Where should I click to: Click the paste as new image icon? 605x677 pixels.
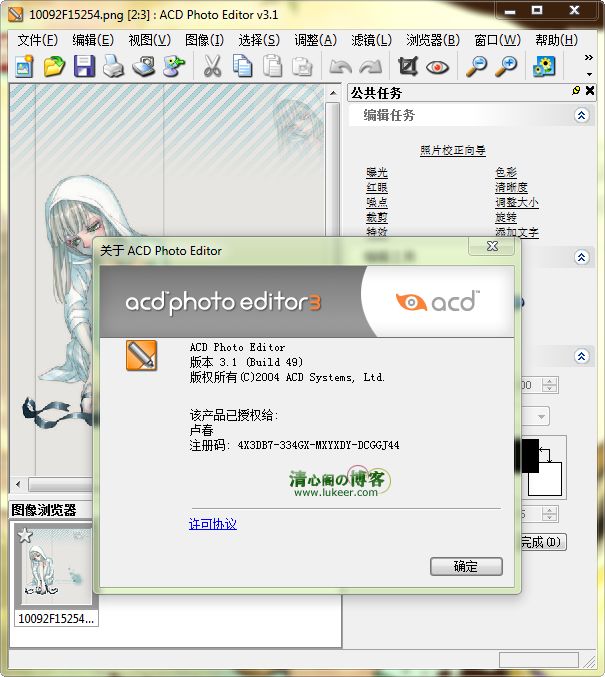point(302,66)
